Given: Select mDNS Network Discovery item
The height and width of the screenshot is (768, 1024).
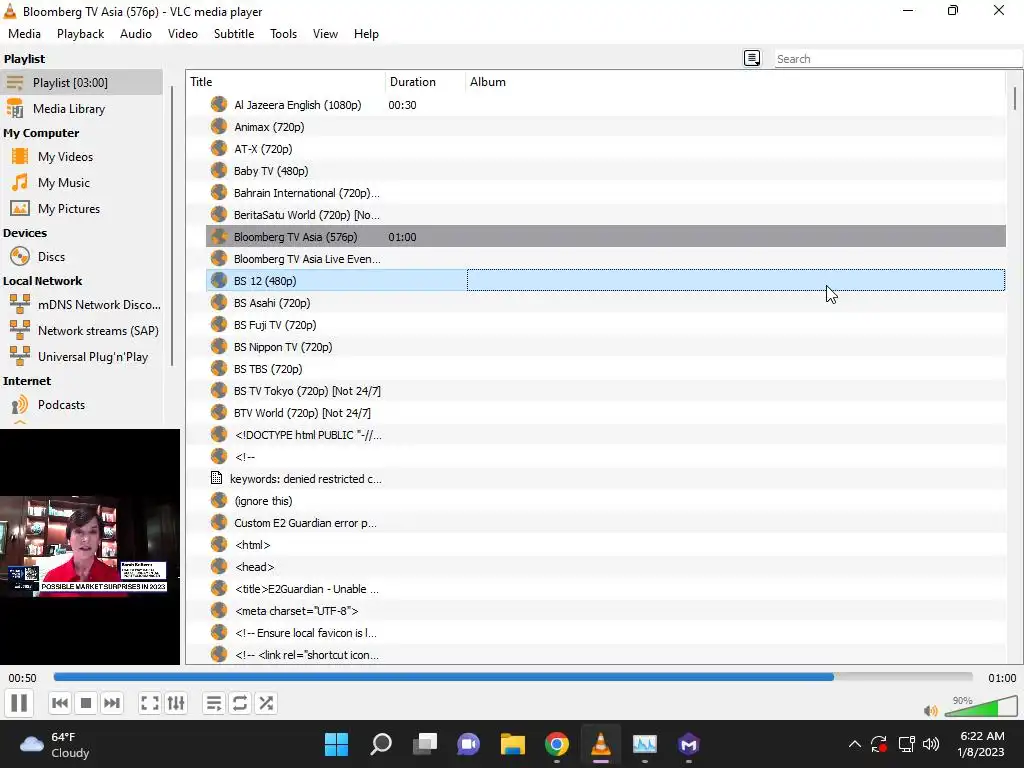Looking at the screenshot, I should coord(81,304).
